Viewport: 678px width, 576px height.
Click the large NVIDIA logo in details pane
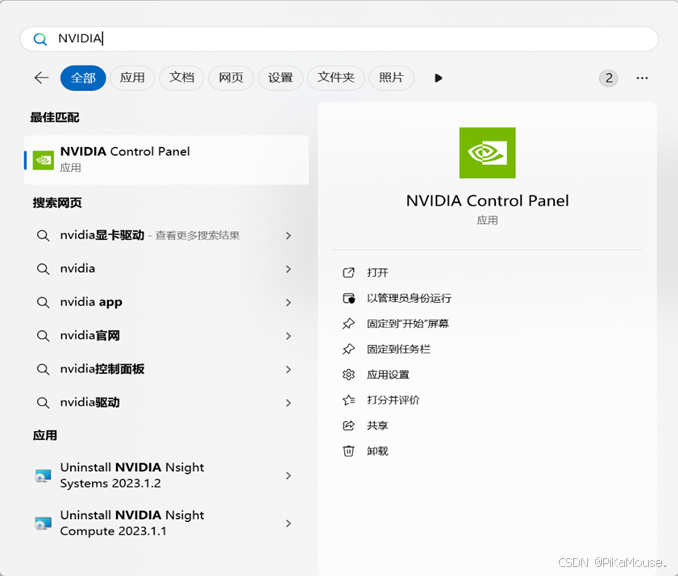point(487,153)
